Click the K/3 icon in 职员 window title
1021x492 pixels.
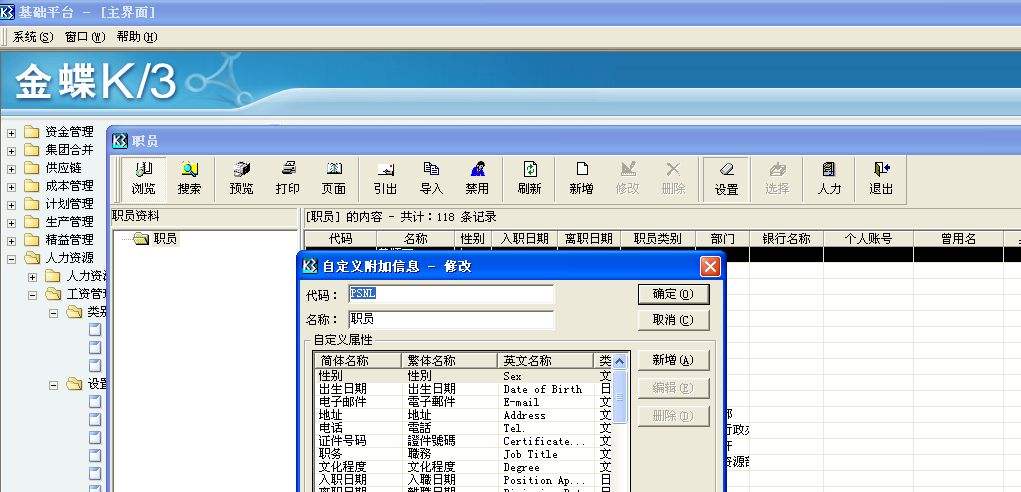pyautogui.click(x=120, y=141)
